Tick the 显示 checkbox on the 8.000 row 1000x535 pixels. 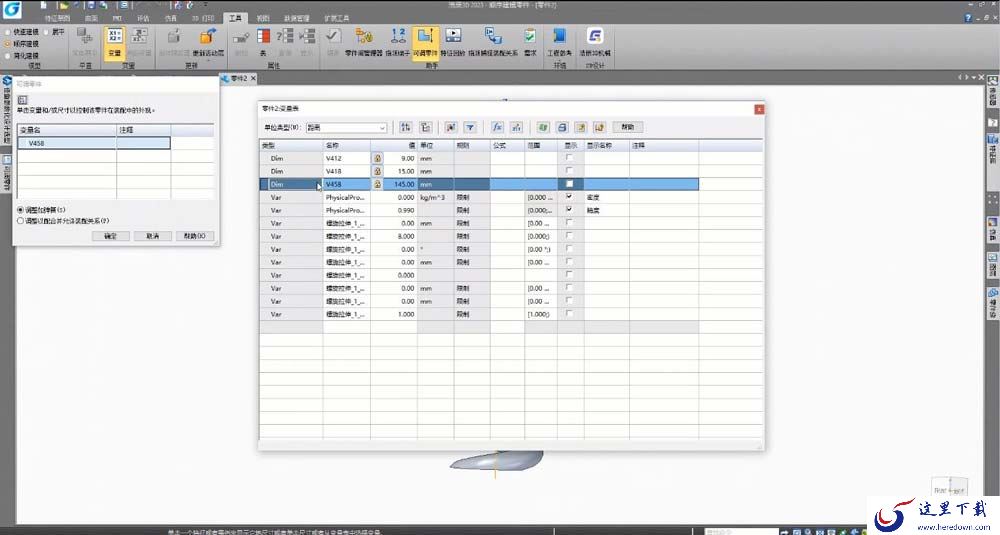pos(570,235)
